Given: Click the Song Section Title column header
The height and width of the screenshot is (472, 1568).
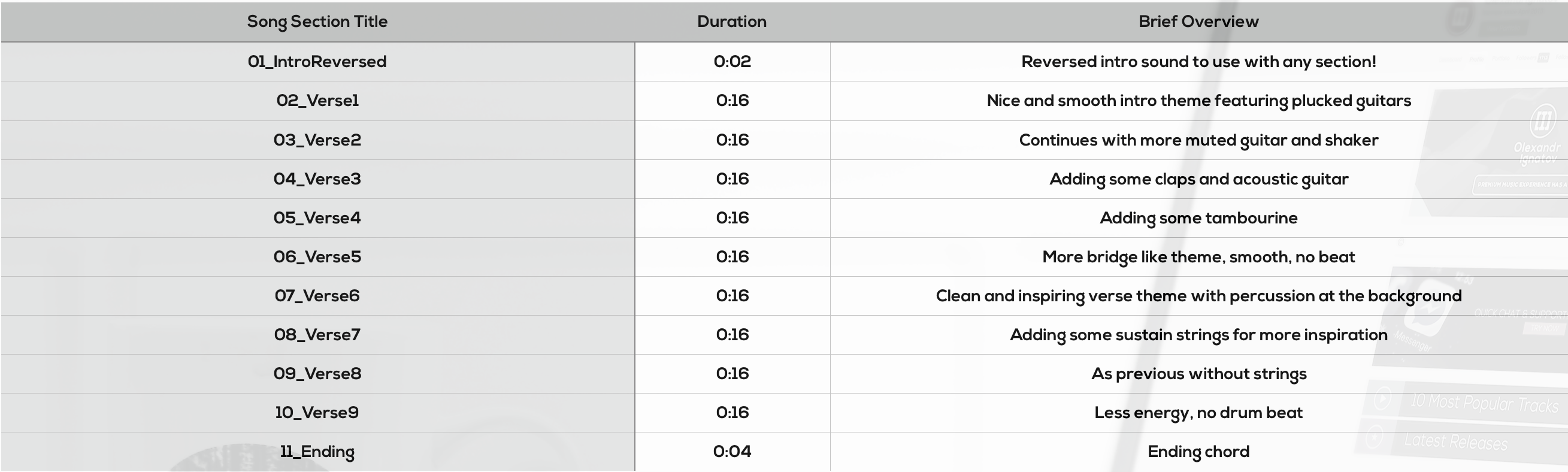Looking at the screenshot, I should [x=317, y=22].
